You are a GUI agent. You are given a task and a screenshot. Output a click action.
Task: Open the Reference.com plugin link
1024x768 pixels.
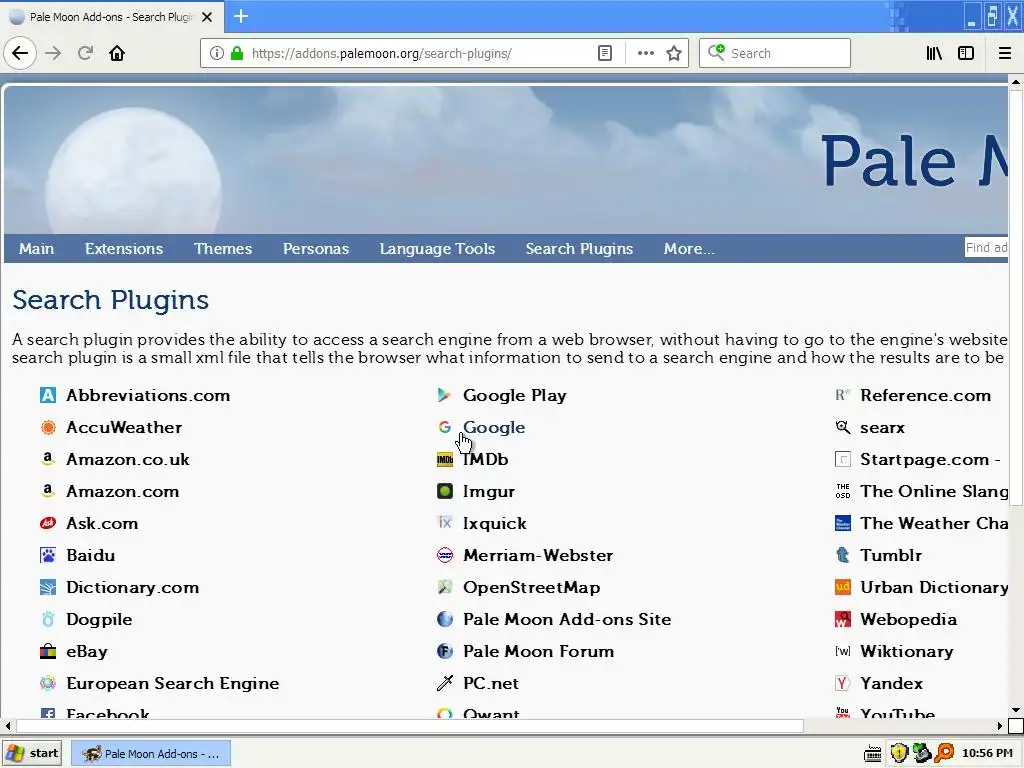(x=925, y=395)
